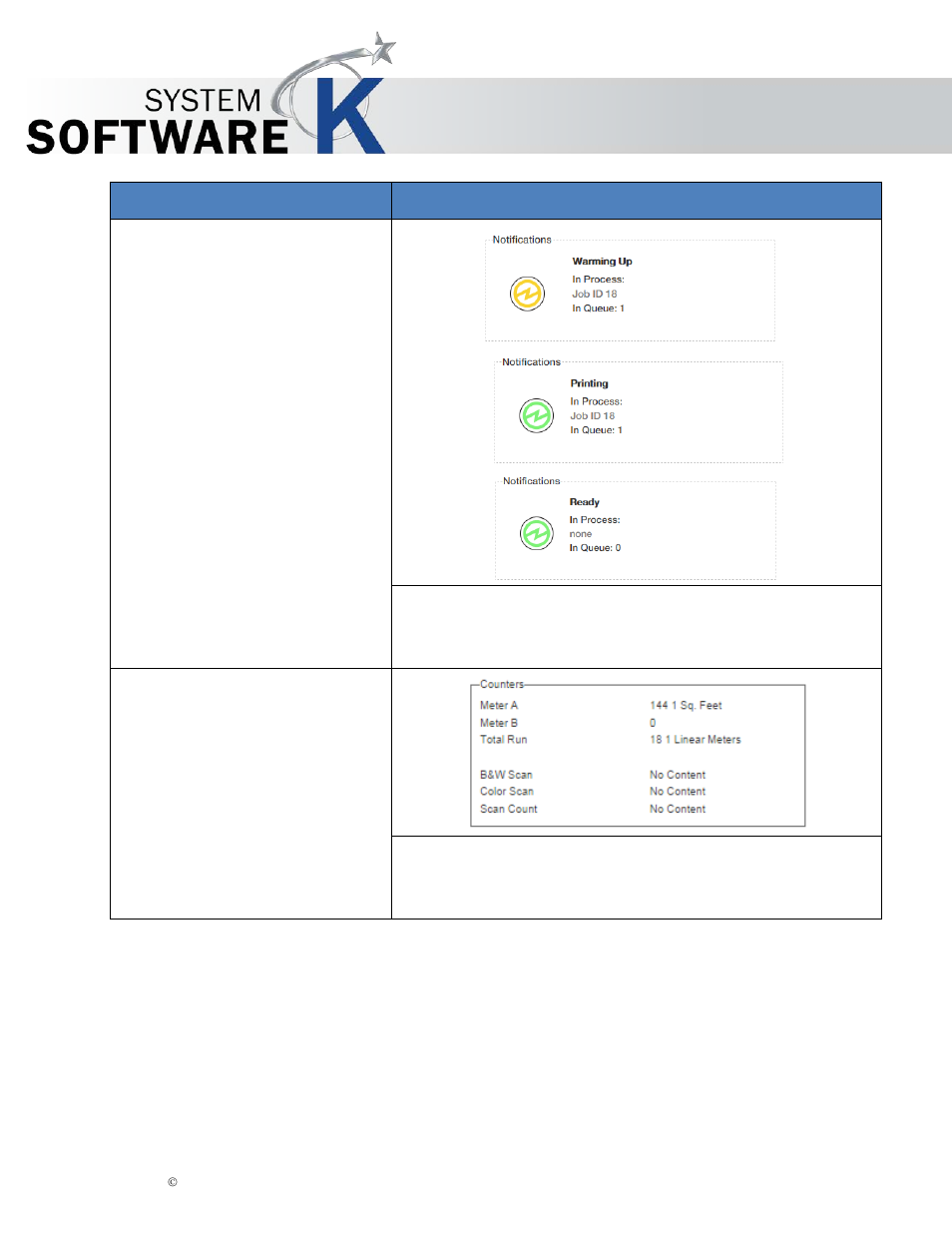Click the 'Meter A' counter label

(499, 706)
